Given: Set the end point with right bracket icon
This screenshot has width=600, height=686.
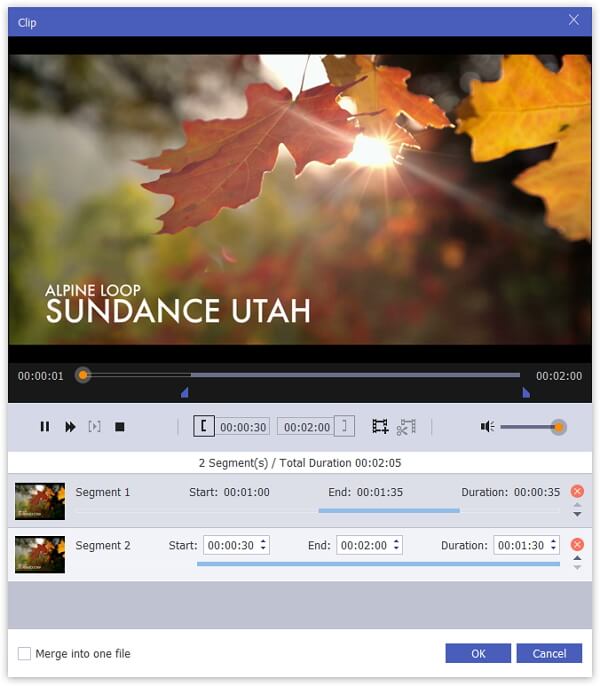Looking at the screenshot, I should pyautogui.click(x=344, y=426).
